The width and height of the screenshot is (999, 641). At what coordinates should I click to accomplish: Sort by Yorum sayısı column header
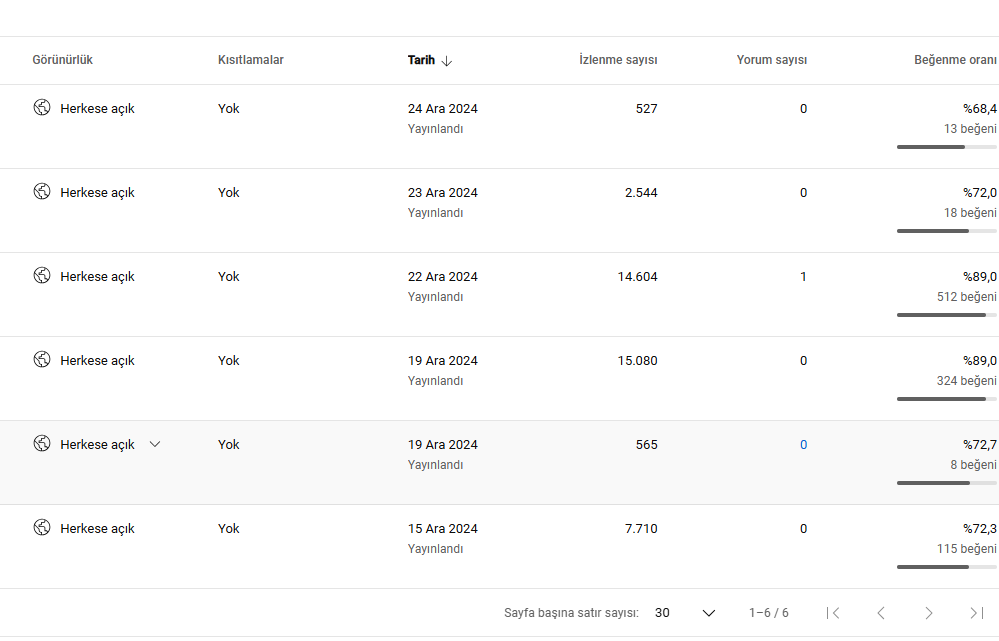click(772, 60)
